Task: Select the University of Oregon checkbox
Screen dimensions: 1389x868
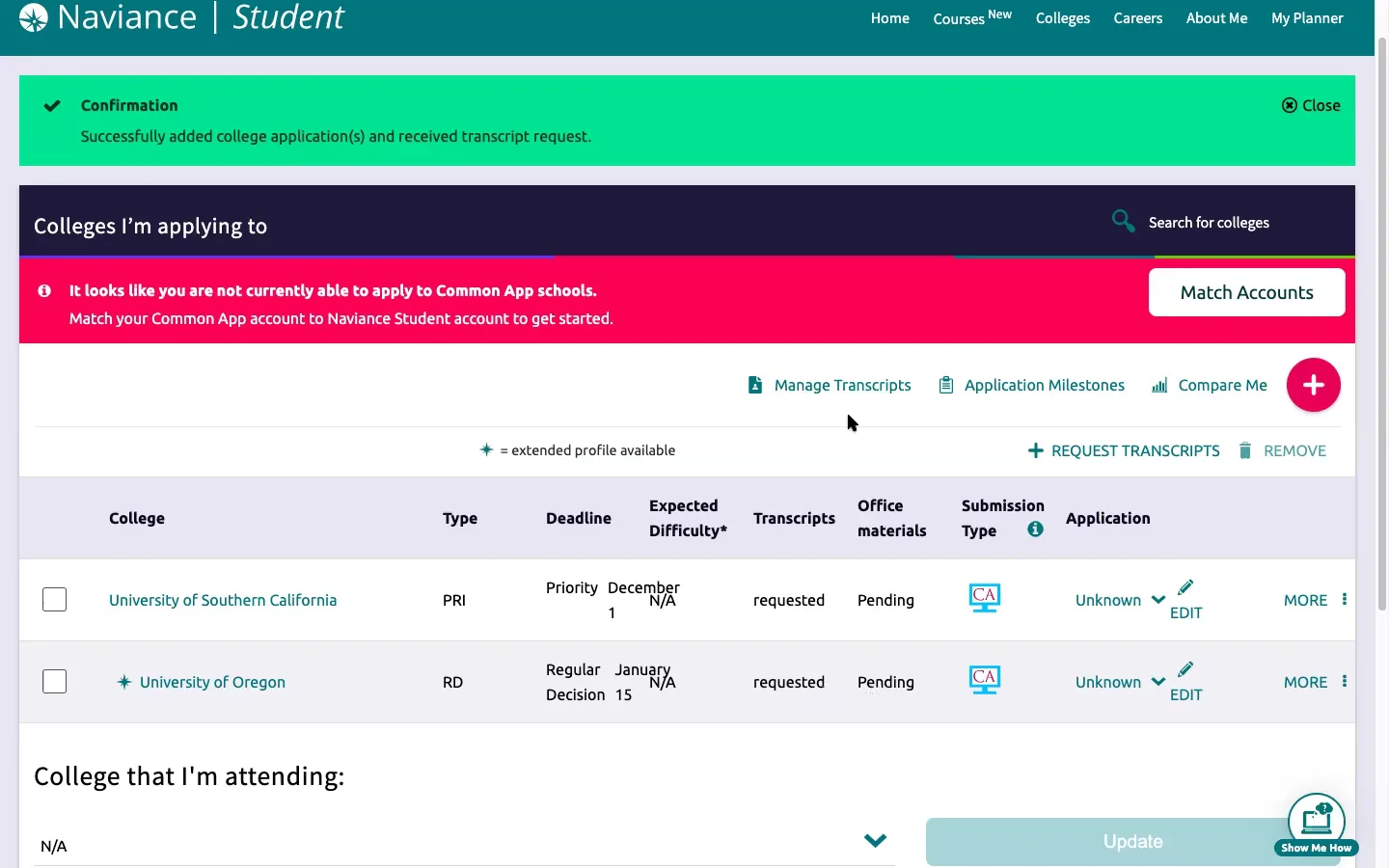Action: (x=55, y=682)
